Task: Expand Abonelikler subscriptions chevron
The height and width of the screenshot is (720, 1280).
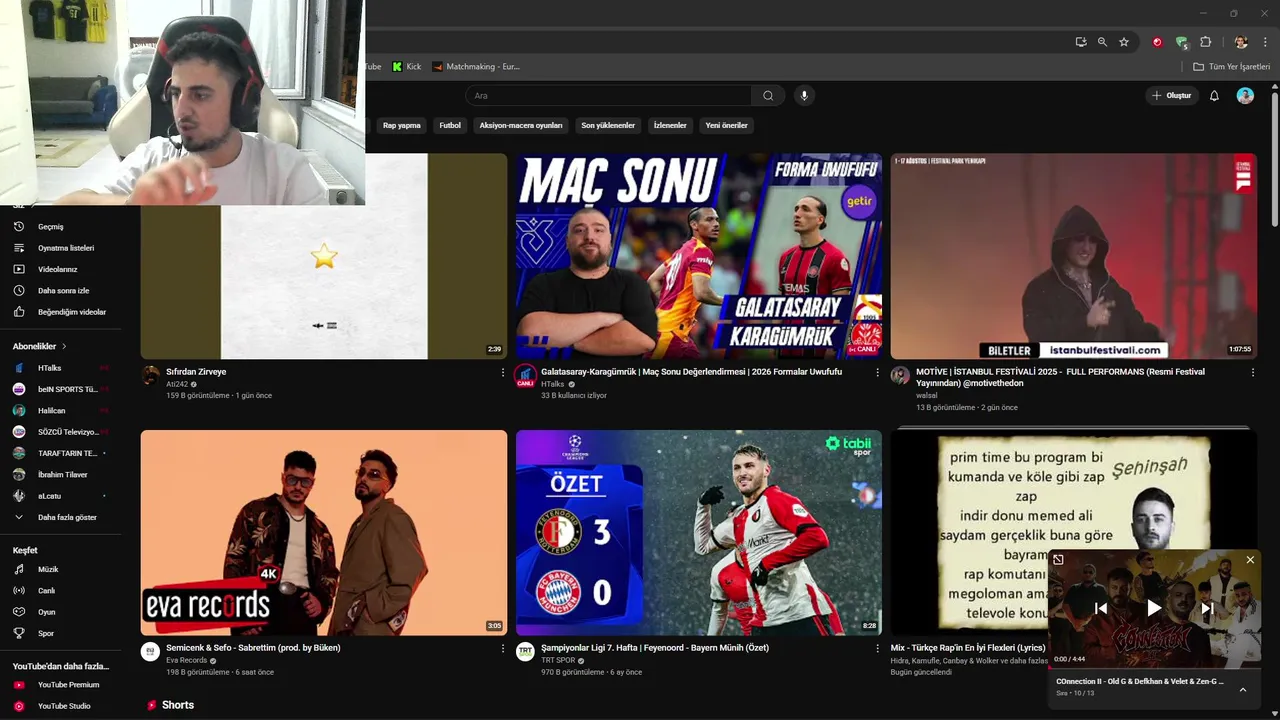Action: point(64,346)
